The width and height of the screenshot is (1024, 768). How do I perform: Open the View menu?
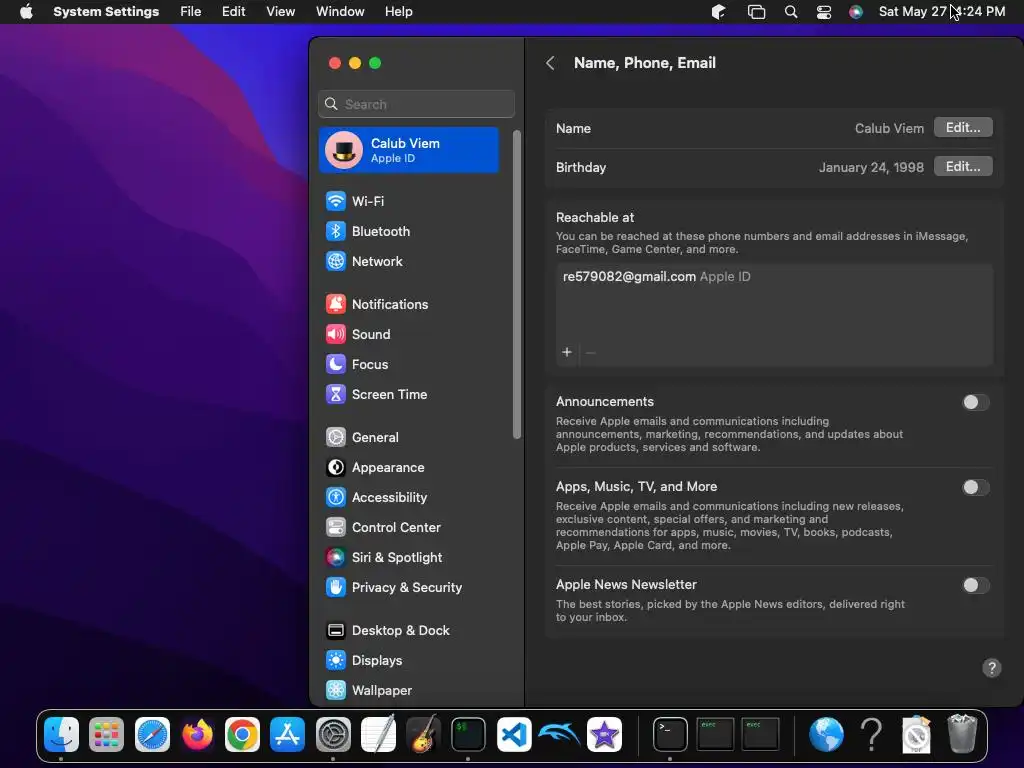pos(281,12)
